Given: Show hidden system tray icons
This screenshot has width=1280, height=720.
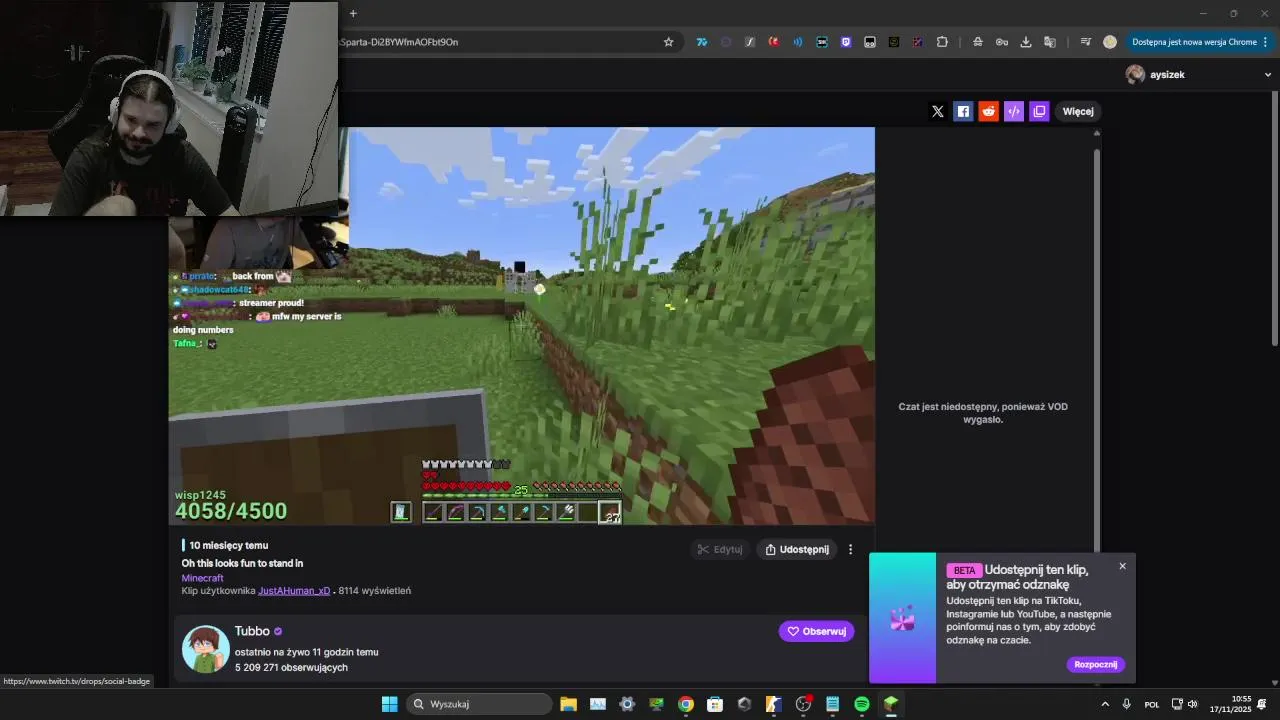Looking at the screenshot, I should click(1105, 704).
